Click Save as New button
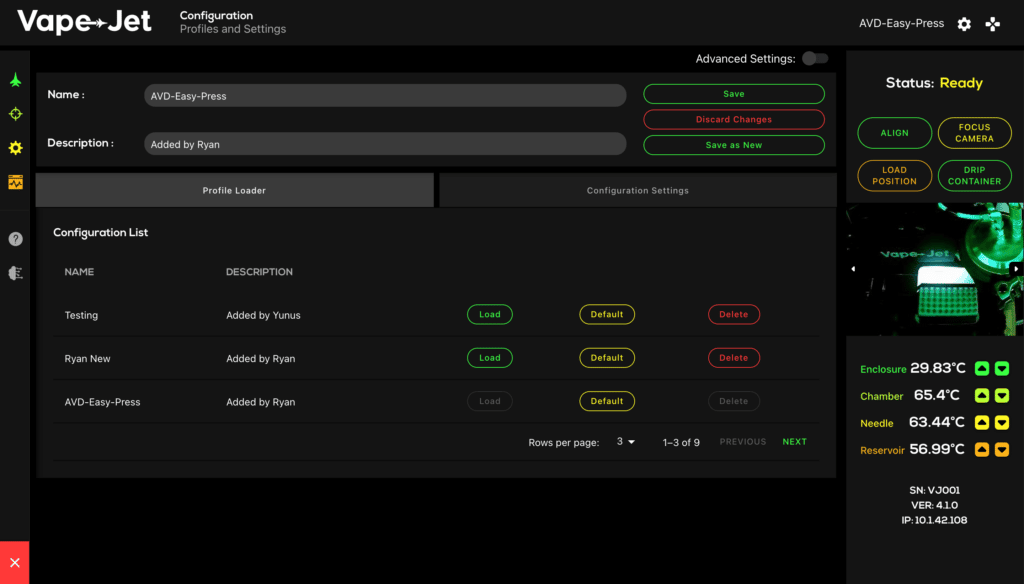 click(734, 145)
